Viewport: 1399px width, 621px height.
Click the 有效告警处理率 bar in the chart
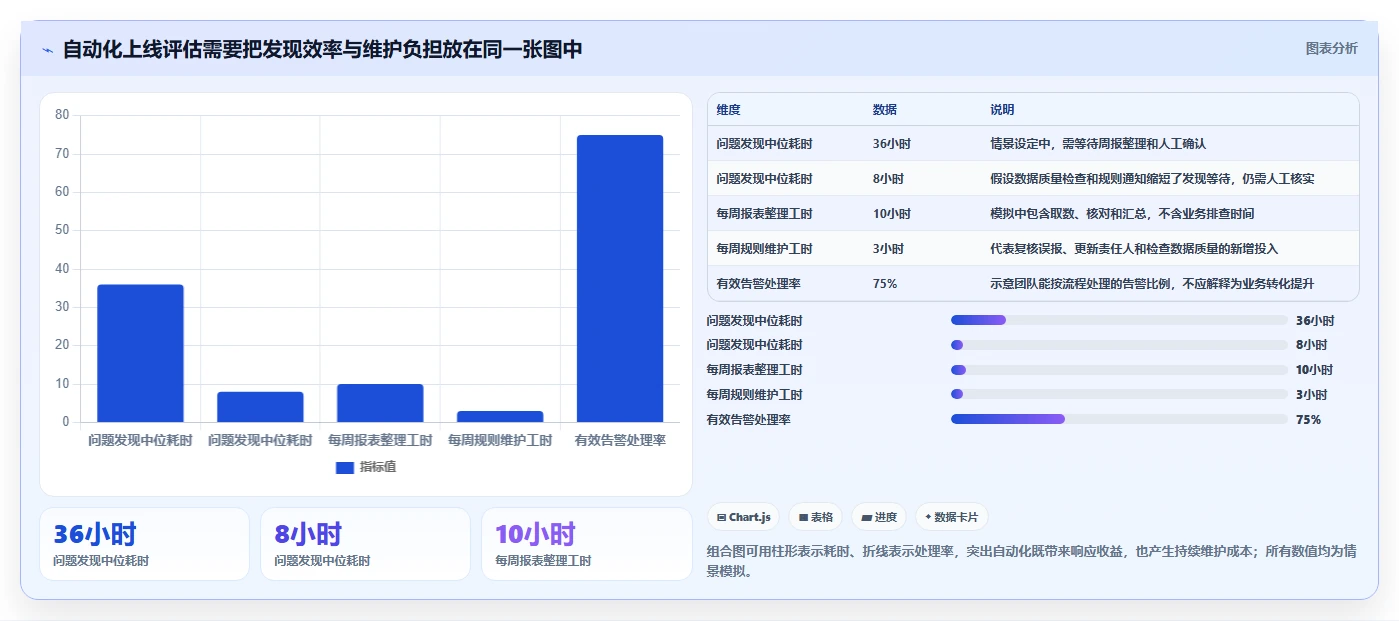pyautogui.click(x=620, y=278)
